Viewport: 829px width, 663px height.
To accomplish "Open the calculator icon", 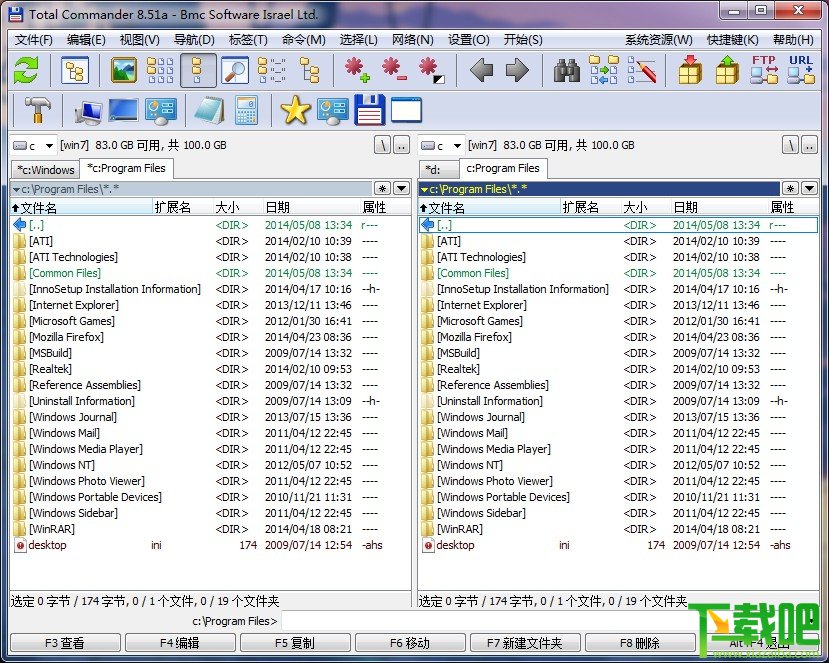I will pyautogui.click(x=246, y=110).
